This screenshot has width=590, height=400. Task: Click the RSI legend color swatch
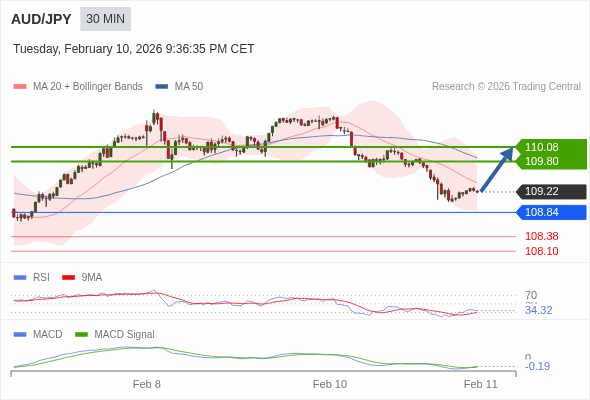[x=20, y=278]
